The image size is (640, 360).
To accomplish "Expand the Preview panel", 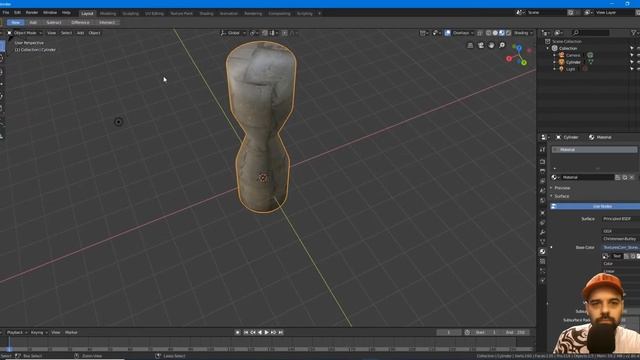I will tap(562, 188).
